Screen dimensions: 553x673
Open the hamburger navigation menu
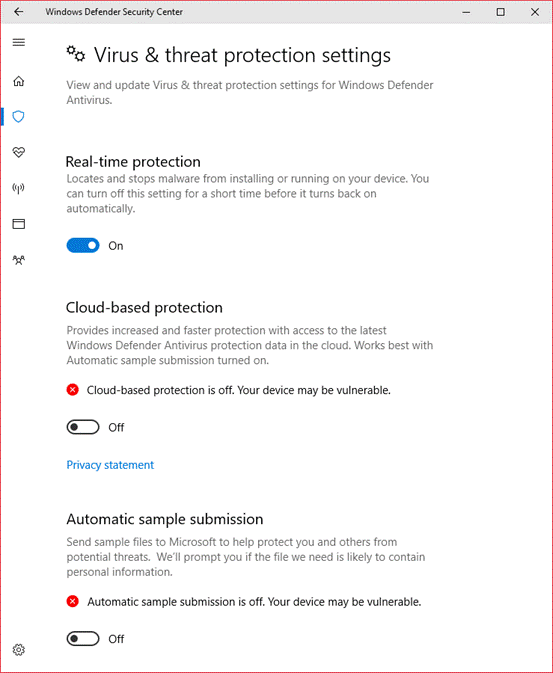18,42
